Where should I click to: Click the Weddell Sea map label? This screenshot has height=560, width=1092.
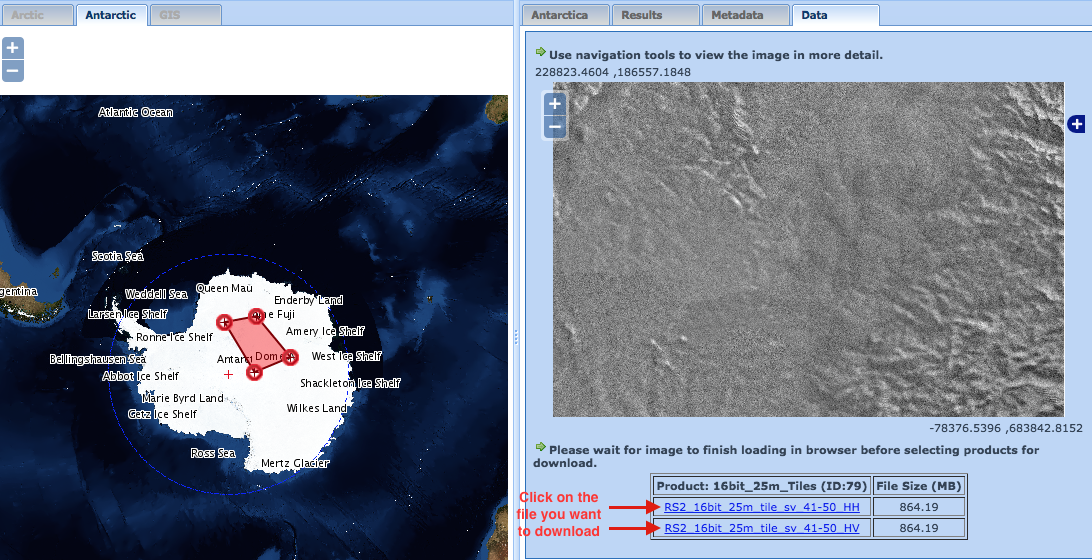pyautogui.click(x=156, y=294)
